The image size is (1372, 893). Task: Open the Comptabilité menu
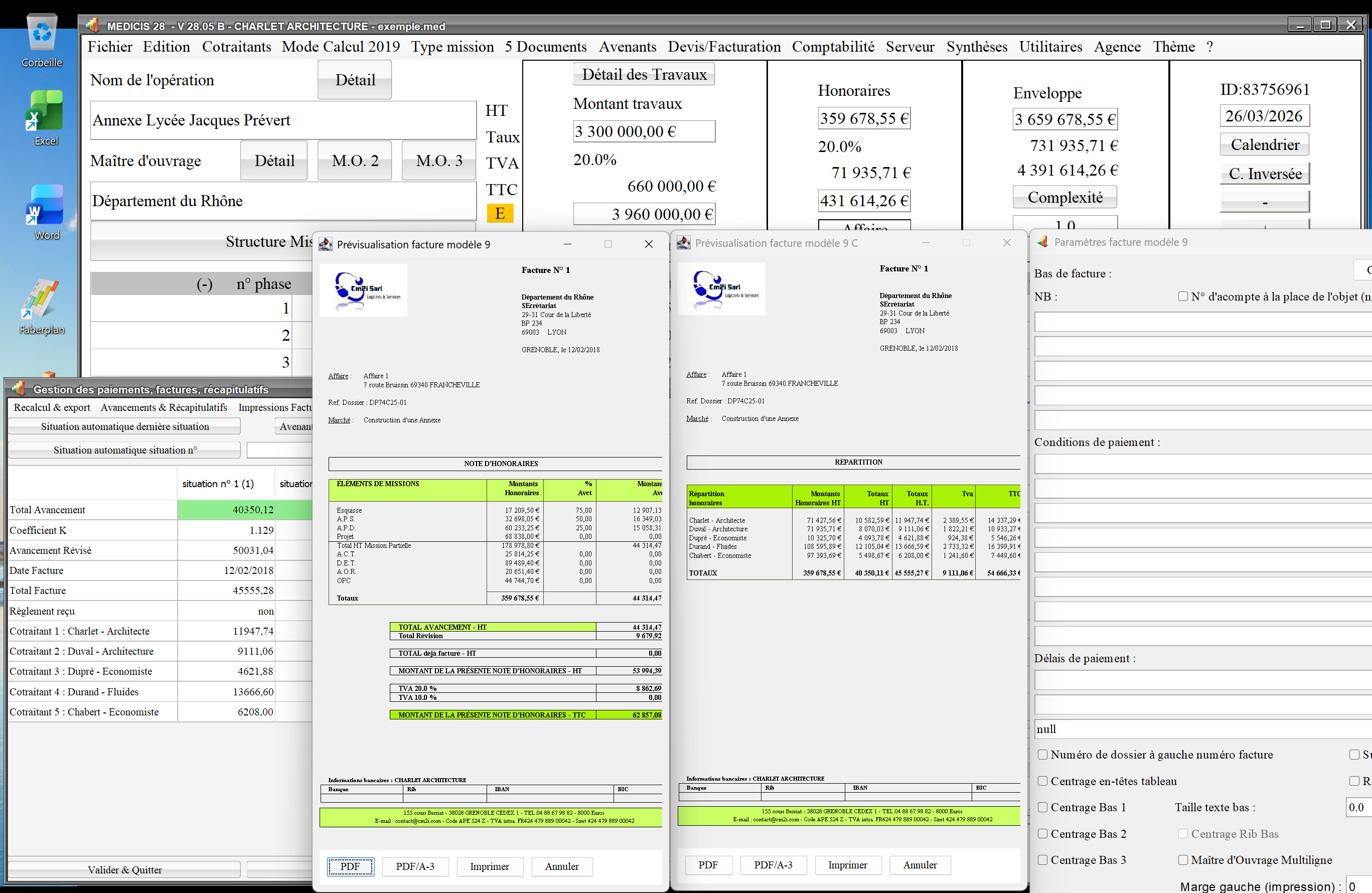click(x=833, y=47)
